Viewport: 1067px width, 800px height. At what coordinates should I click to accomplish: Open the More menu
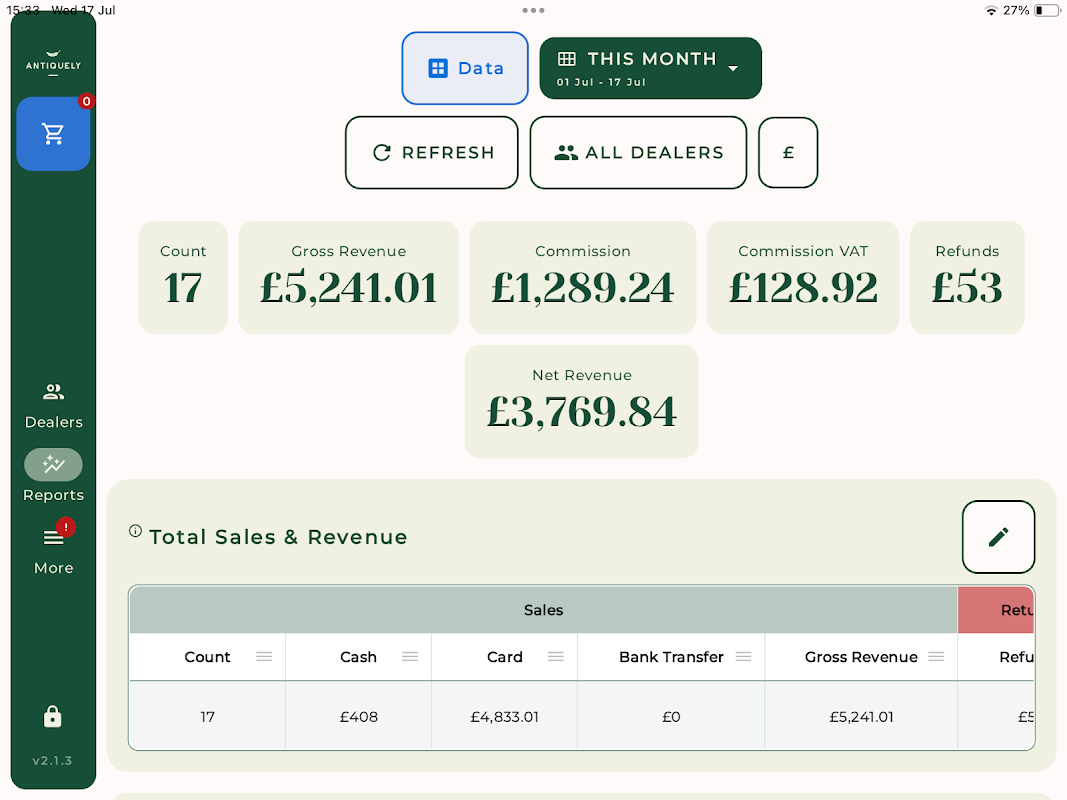[x=53, y=550]
